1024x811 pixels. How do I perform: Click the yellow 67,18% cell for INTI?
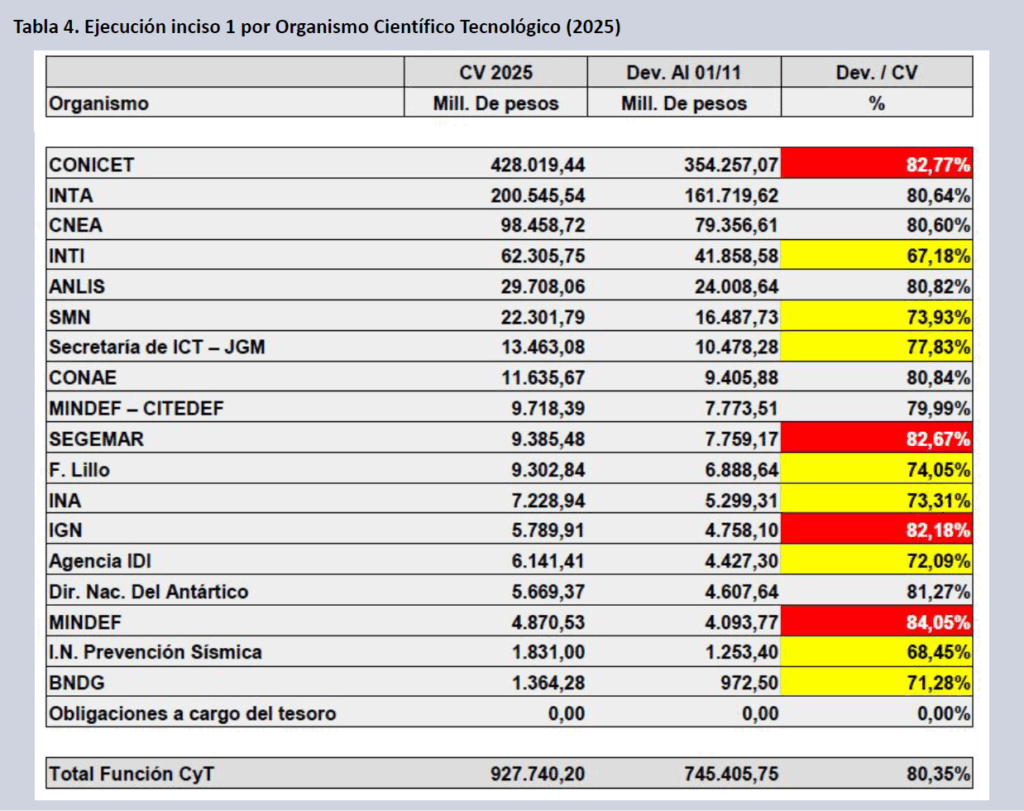(x=876, y=256)
